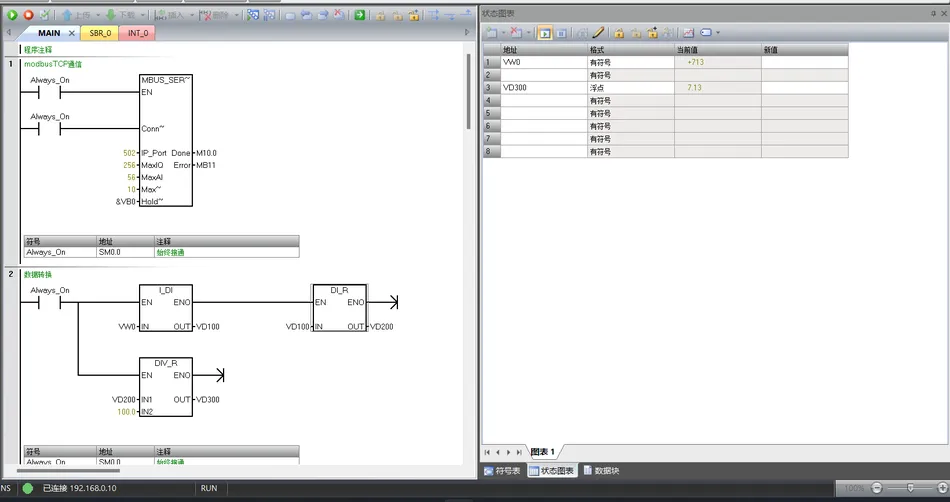
Task: Open the add chart dropdown arrow
Action: 503,33
